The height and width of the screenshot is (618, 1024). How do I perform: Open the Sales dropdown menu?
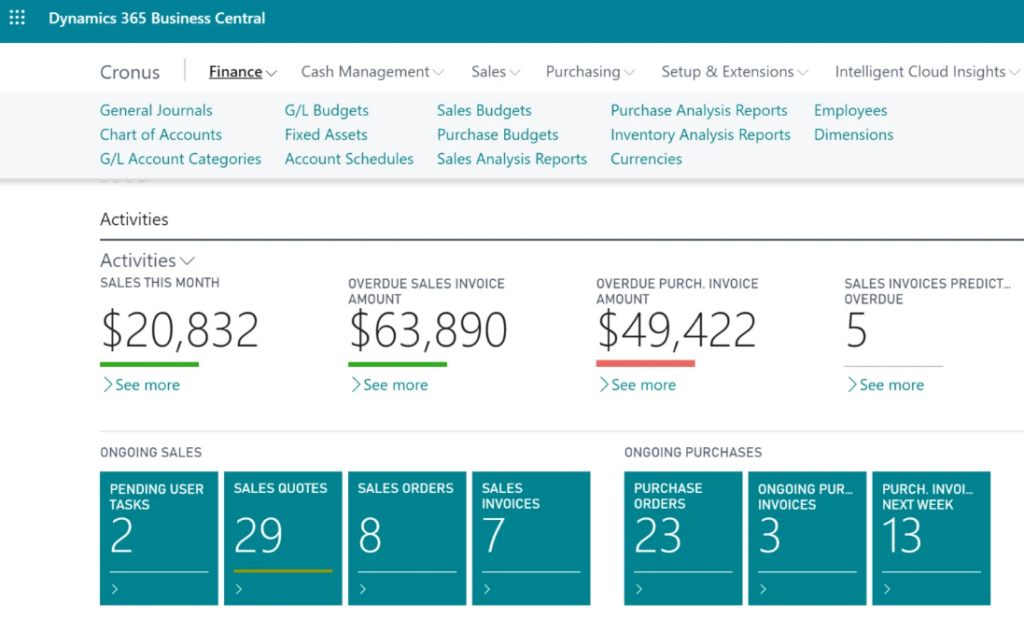pyautogui.click(x=496, y=72)
